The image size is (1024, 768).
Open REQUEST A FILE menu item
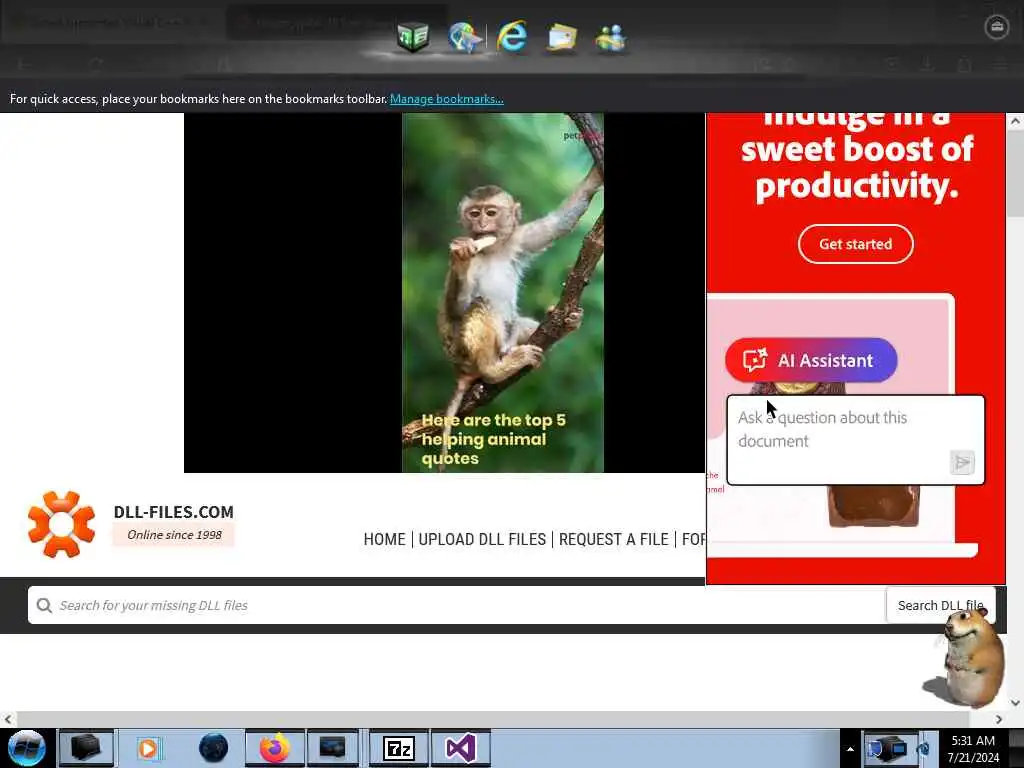[613, 539]
